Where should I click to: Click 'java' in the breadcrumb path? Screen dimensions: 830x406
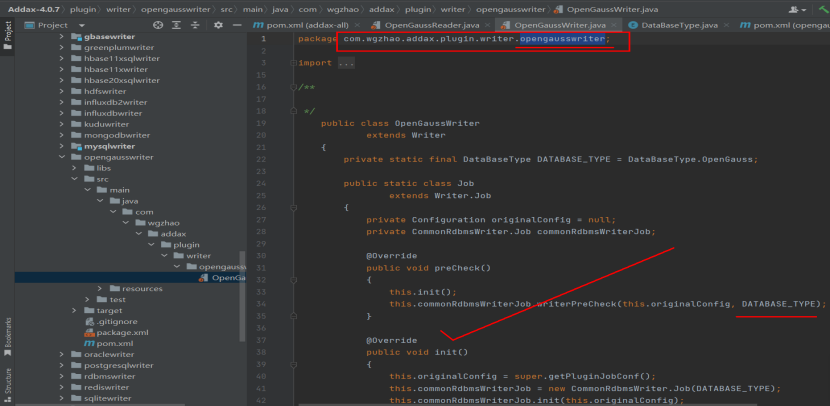point(278,10)
